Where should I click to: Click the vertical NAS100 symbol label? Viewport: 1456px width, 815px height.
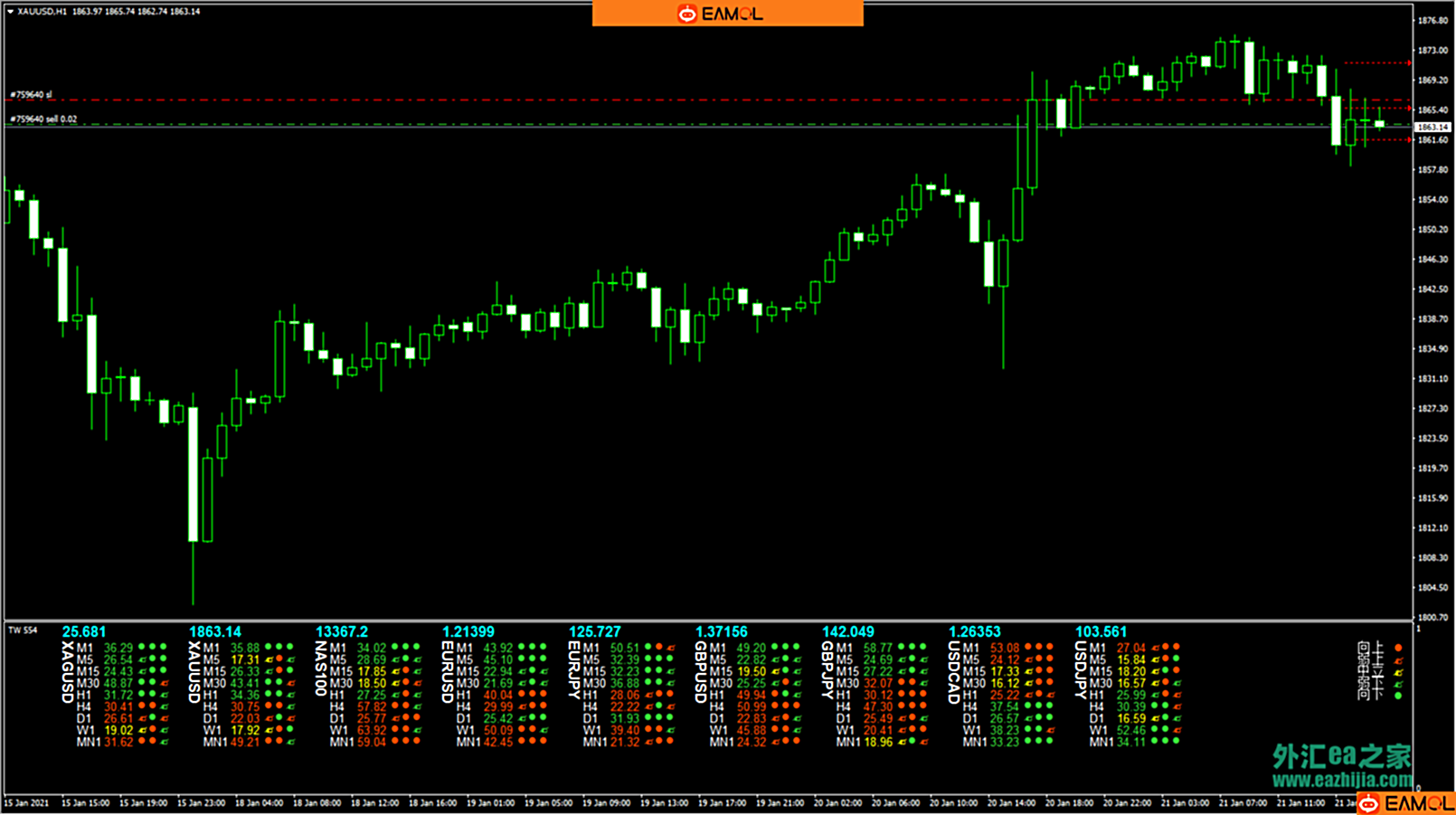320,668
